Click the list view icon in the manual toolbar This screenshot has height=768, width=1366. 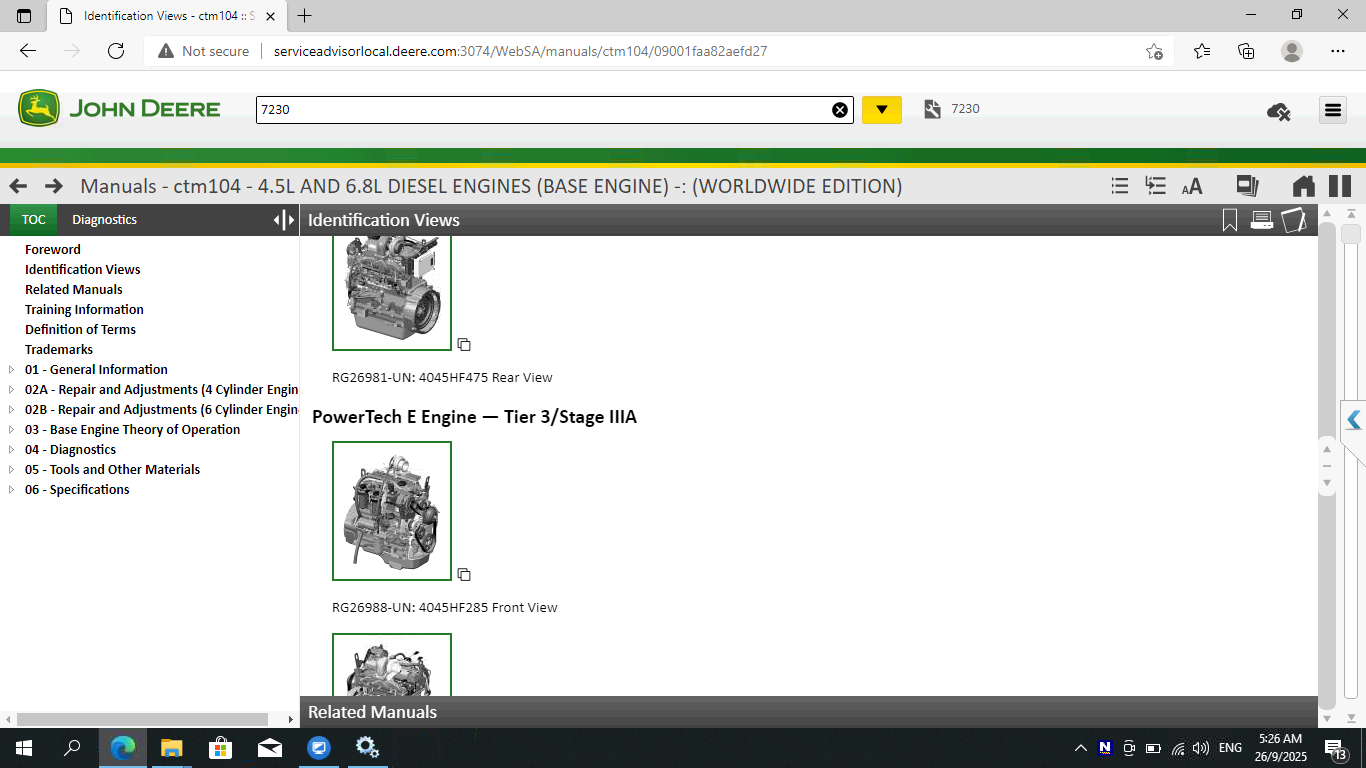coord(1119,185)
